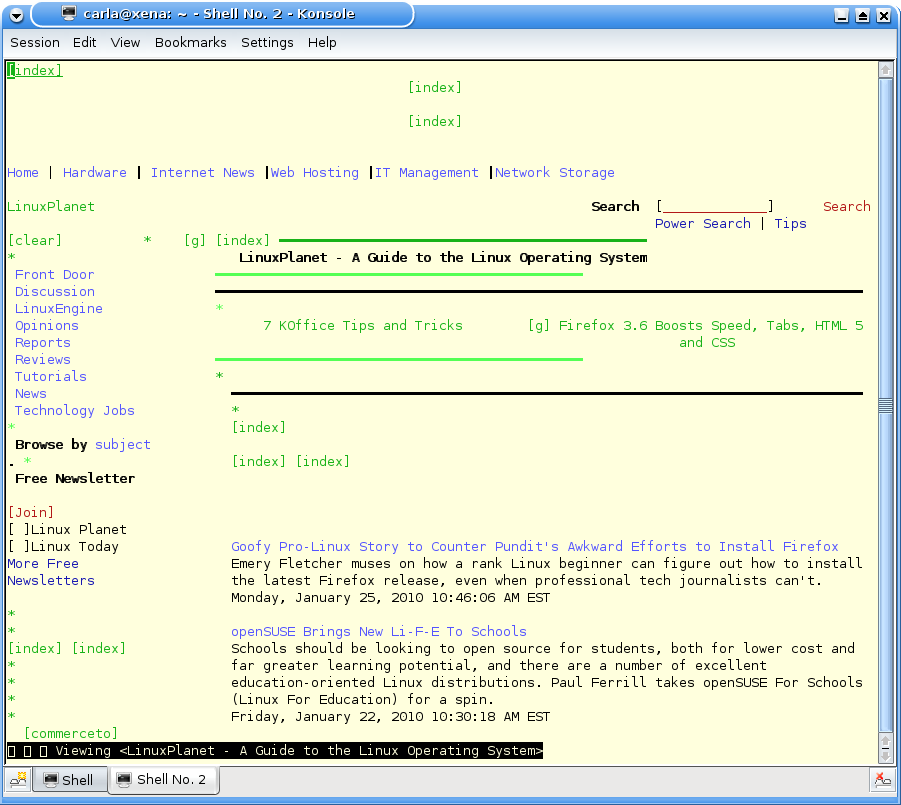Open the More Free Newsletters link
Viewport: 901px width, 805px height.
point(51,572)
